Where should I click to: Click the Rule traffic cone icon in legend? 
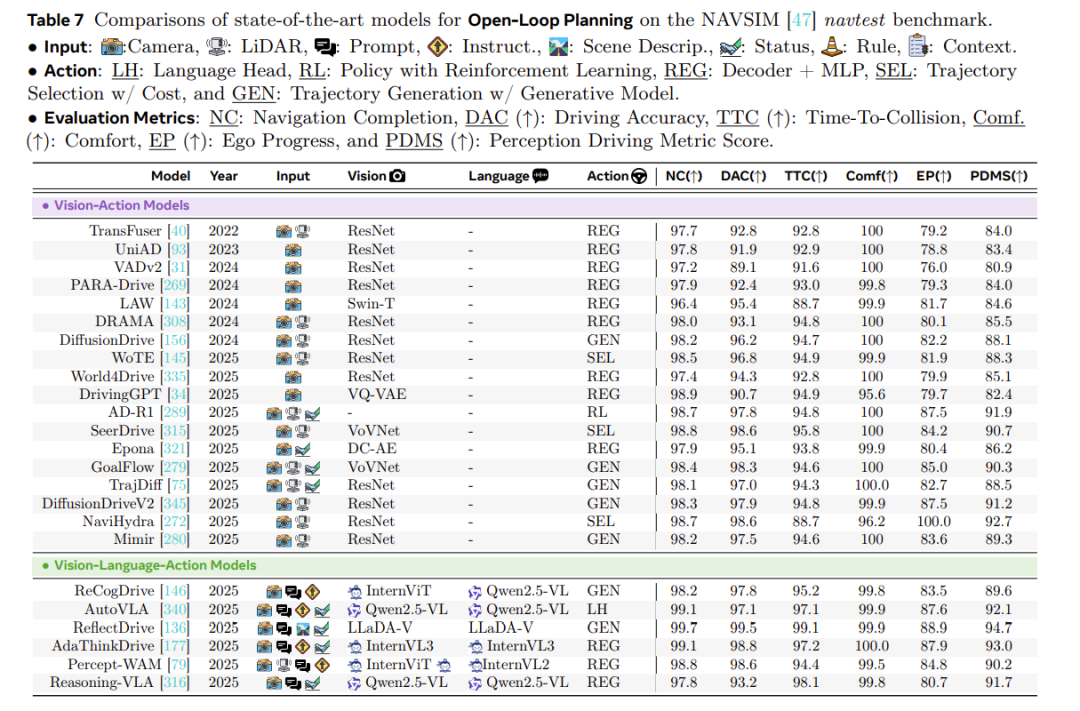pyautogui.click(x=829, y=46)
